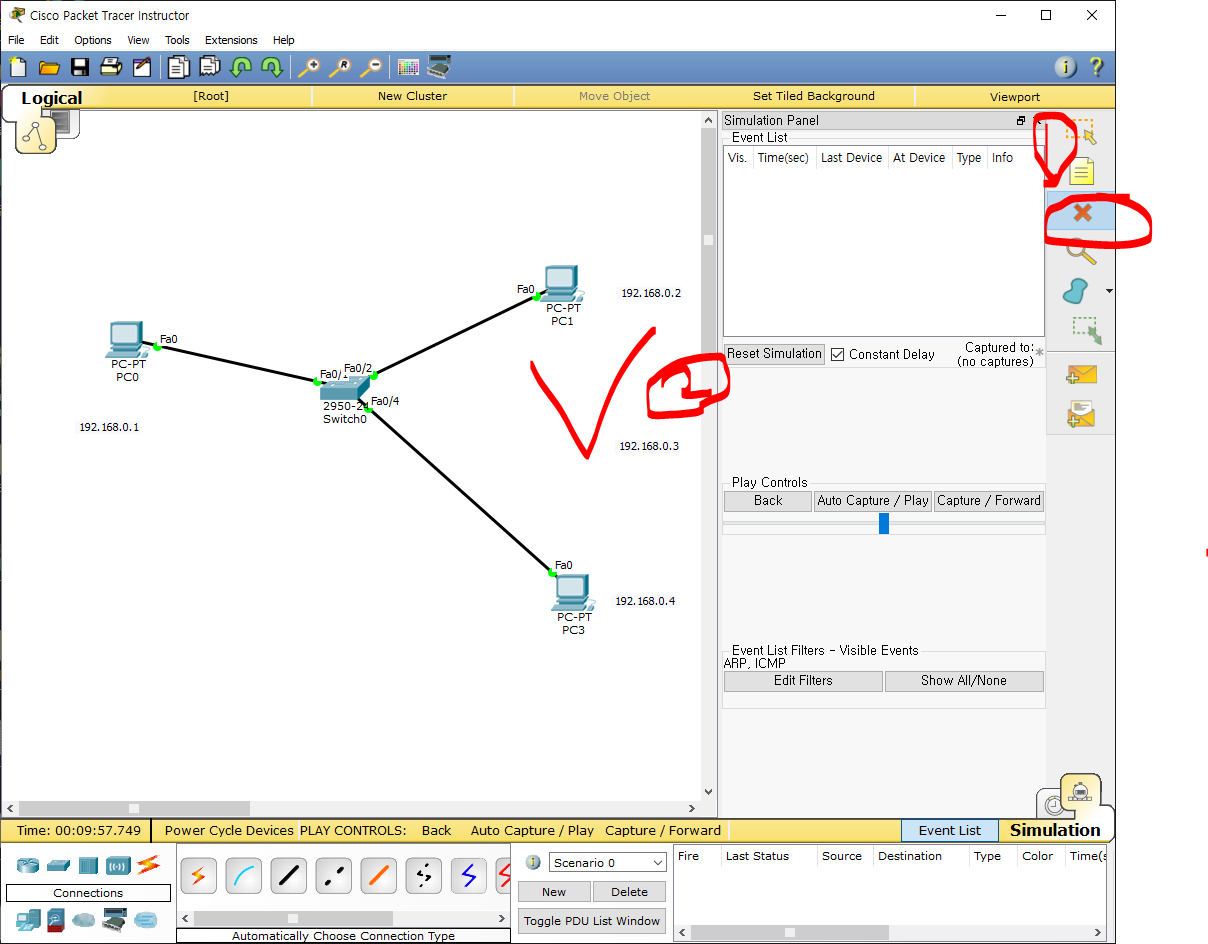This screenshot has height=944, width=1208.
Task: Select the Wireless Devices category
Action: coord(118,865)
